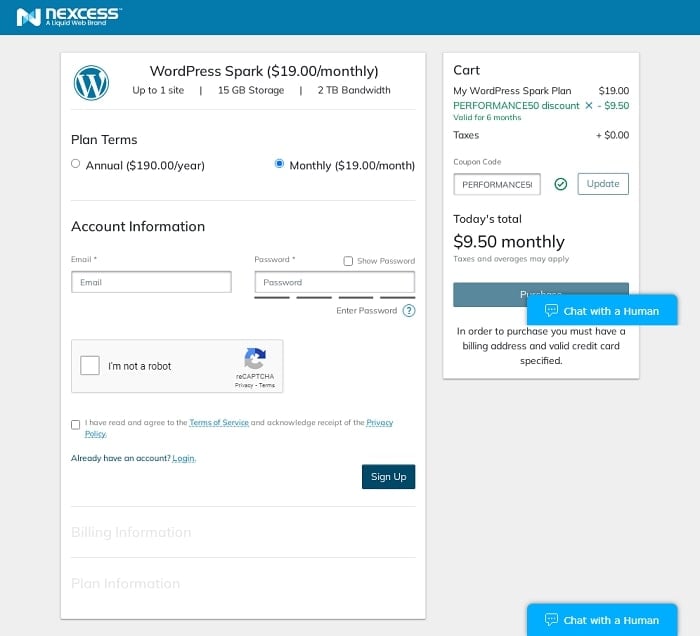
Task: Click the WordPress logo icon
Action: (x=91, y=83)
